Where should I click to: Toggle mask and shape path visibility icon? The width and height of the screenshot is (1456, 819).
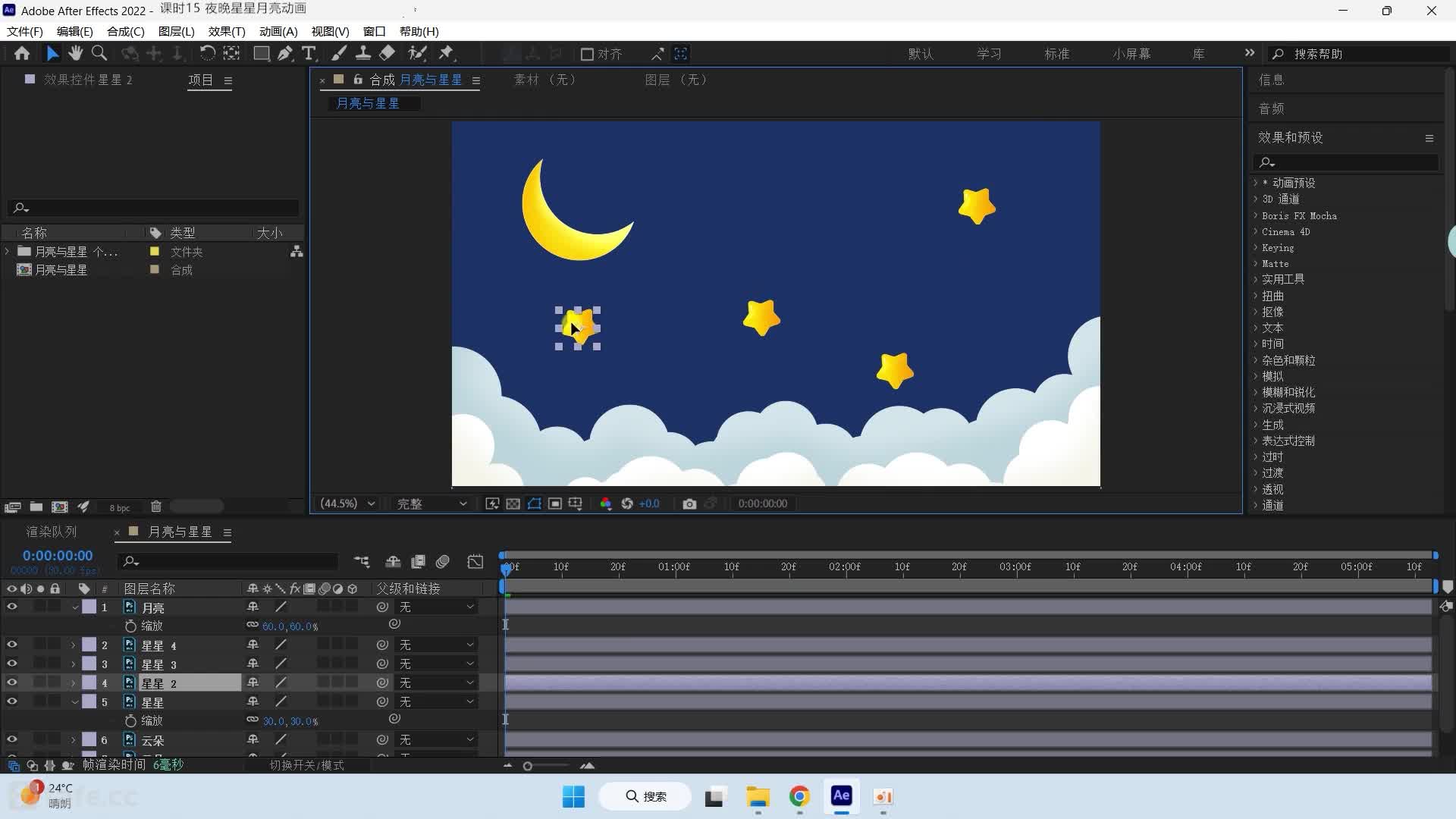pos(534,504)
